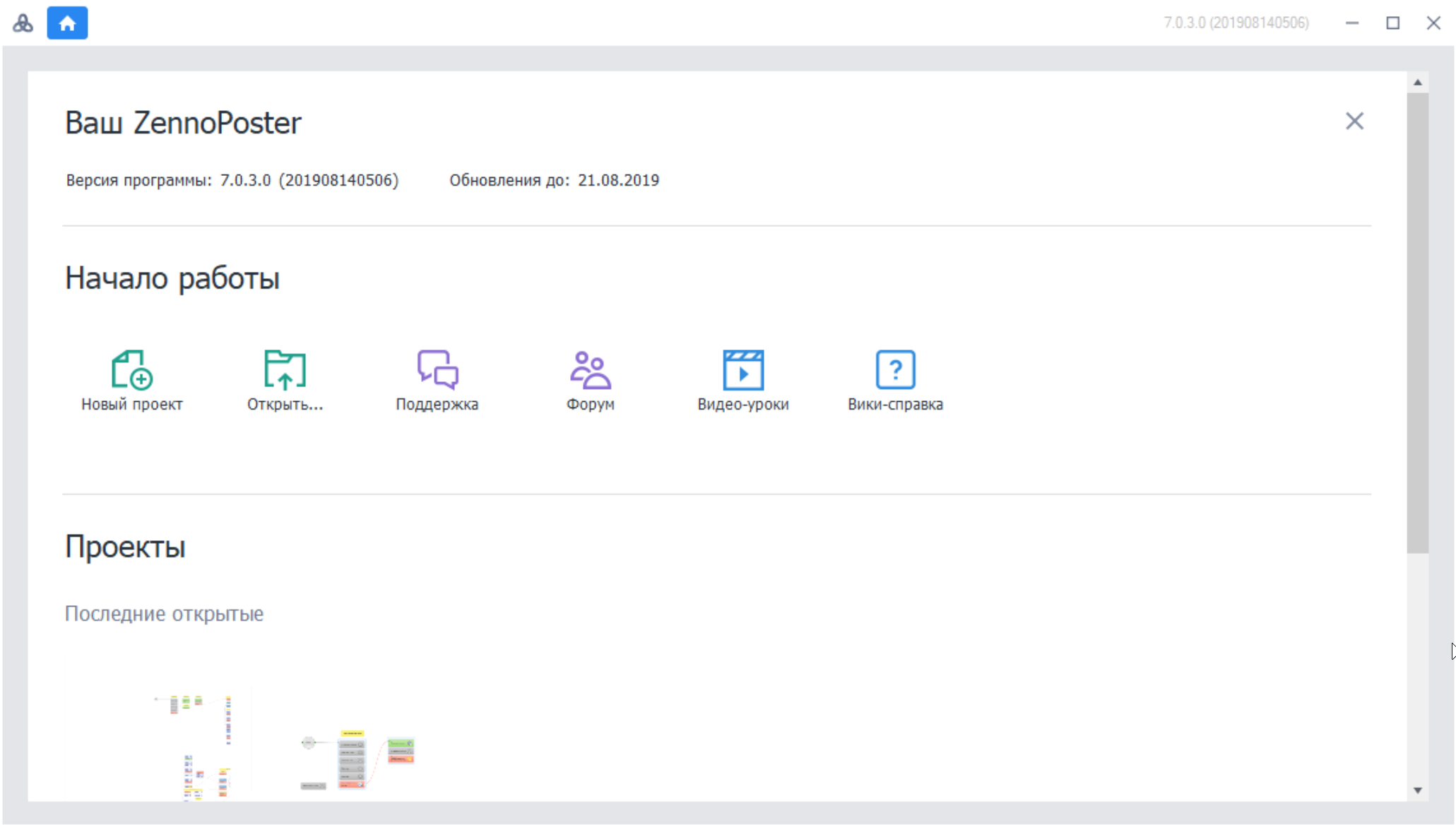The image size is (1456, 827).
Task: Click the ZennoPoster logo icon
Action: [23, 23]
